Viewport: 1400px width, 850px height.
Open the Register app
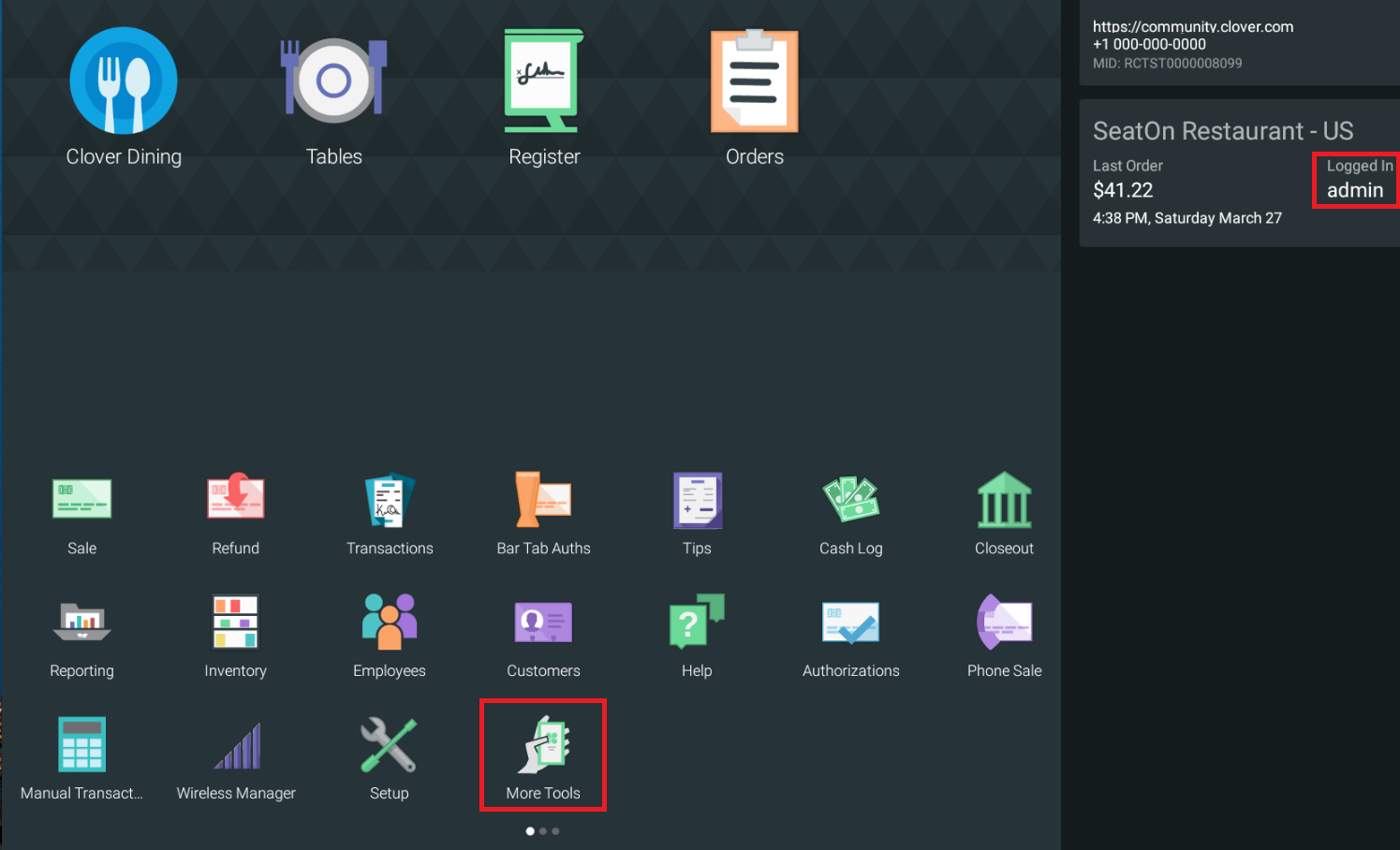(543, 82)
